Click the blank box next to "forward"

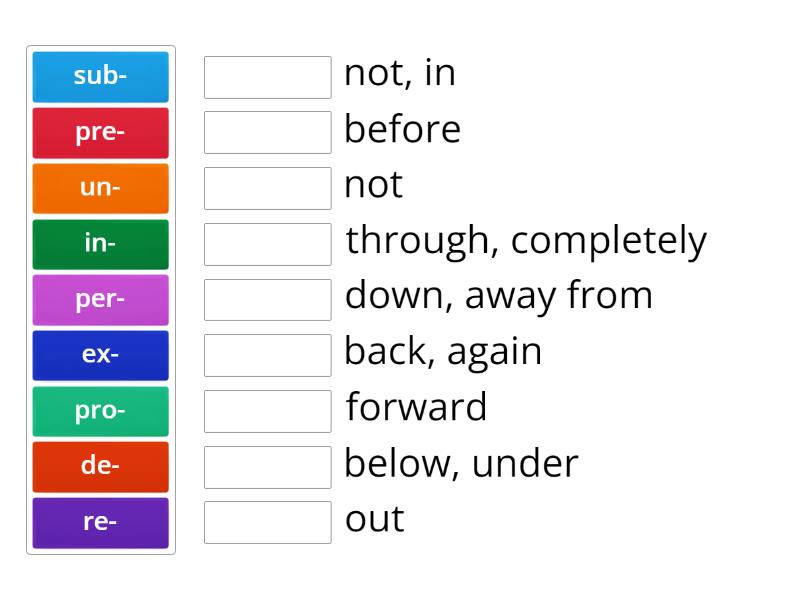tap(267, 411)
